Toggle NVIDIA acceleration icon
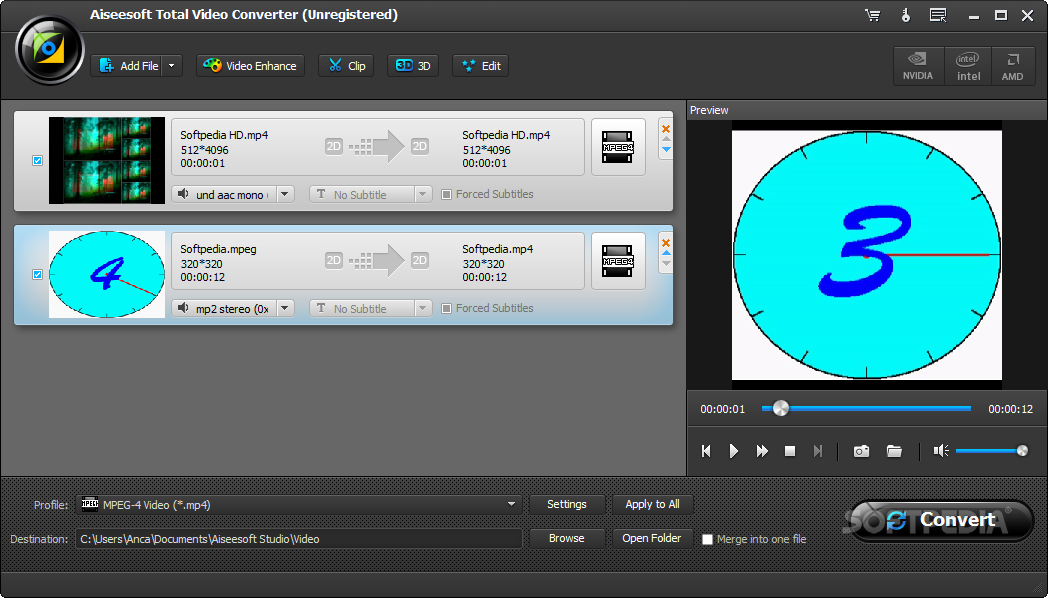 [918, 66]
